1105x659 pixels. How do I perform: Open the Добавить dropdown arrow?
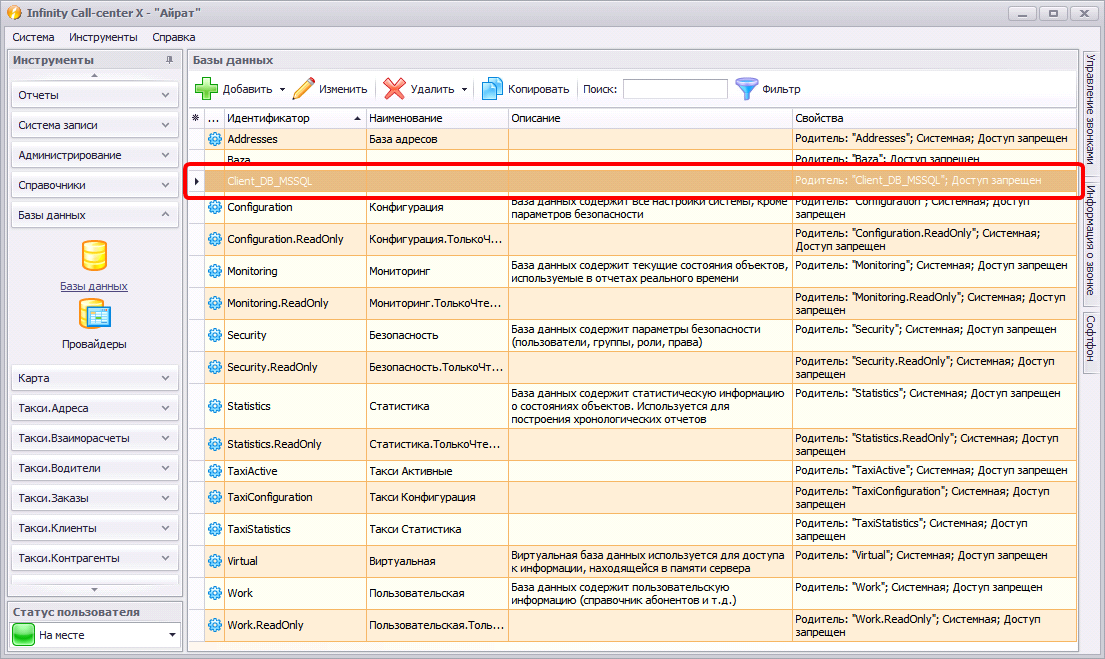(x=282, y=90)
